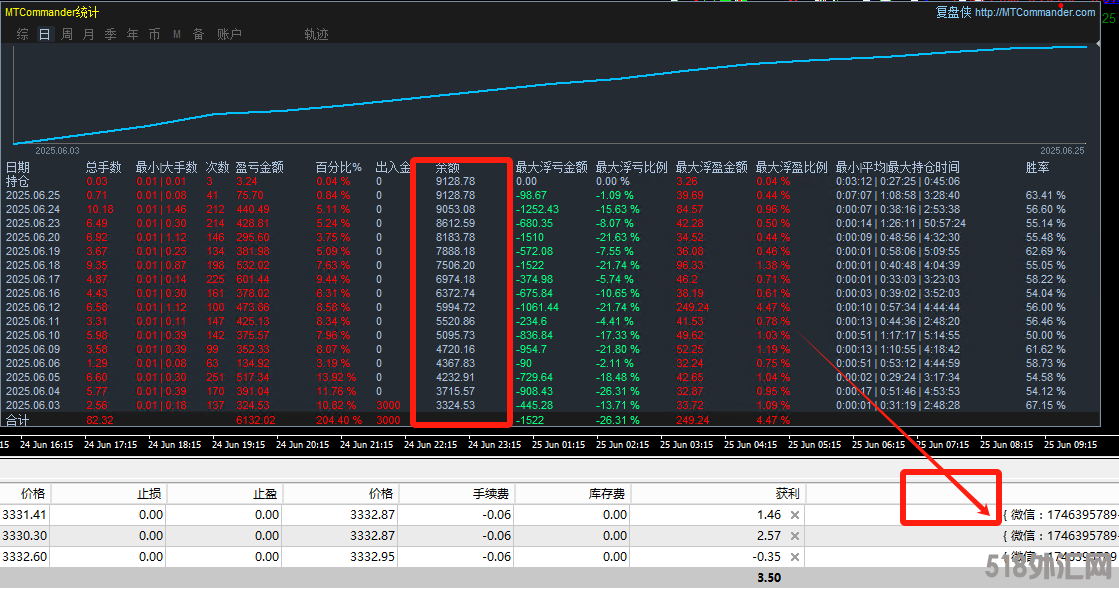Screen dimensions: 1119x590
Task: Switch to the 综 summary tab
Action: [22, 34]
